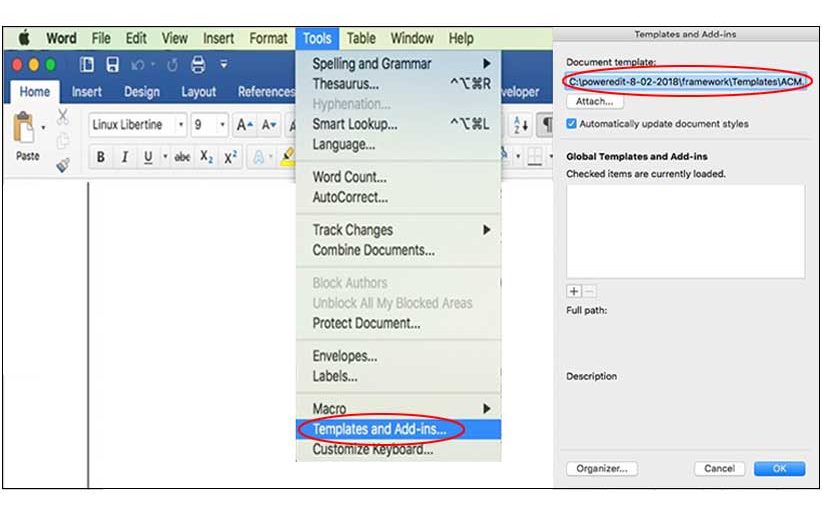Toggle show paragraph marks icon
Viewport: 822px width, 514px height.
coord(546,125)
